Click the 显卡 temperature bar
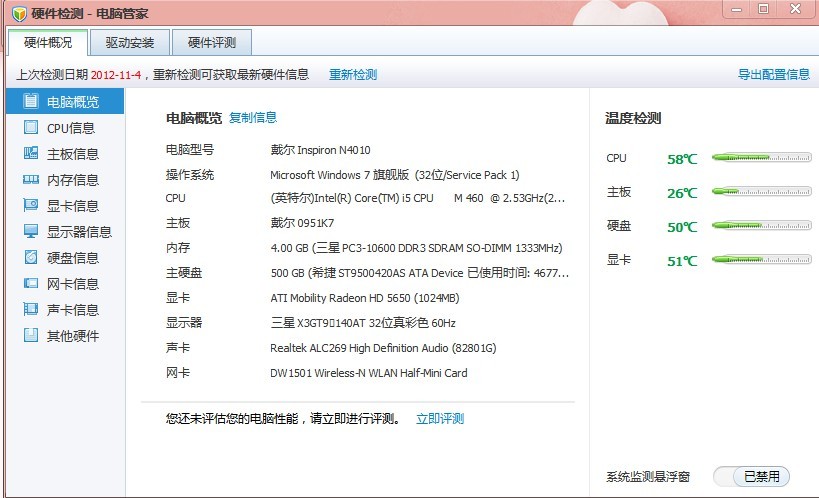Viewport: 819px width, 498px height. tap(762, 260)
